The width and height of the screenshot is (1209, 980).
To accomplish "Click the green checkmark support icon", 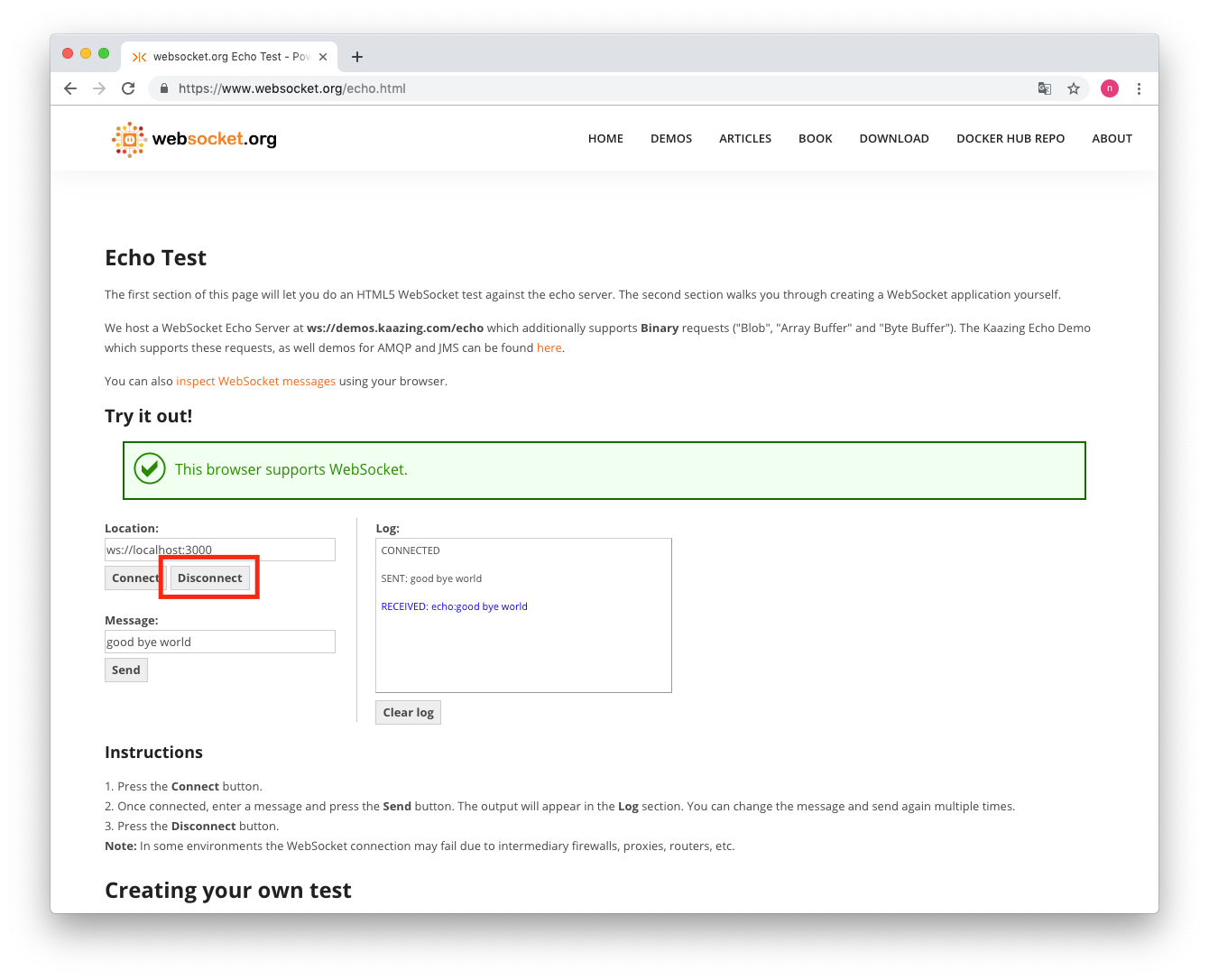I will [x=150, y=469].
